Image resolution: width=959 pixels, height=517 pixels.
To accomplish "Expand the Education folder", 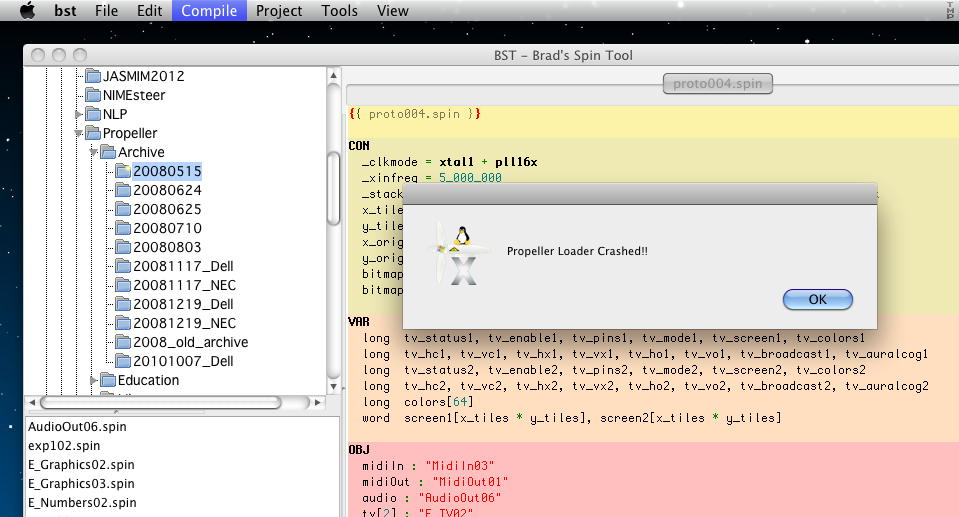I will (x=94, y=380).
